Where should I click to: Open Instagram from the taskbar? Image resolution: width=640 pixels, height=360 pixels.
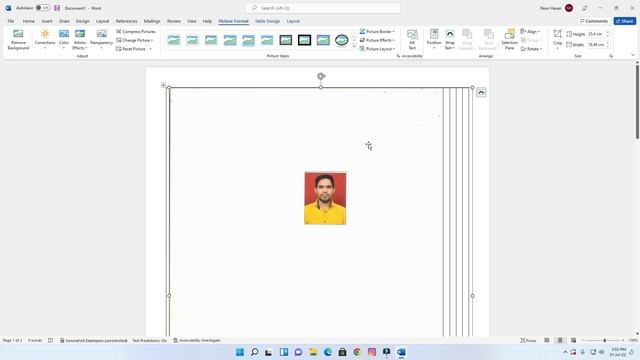coord(372,352)
